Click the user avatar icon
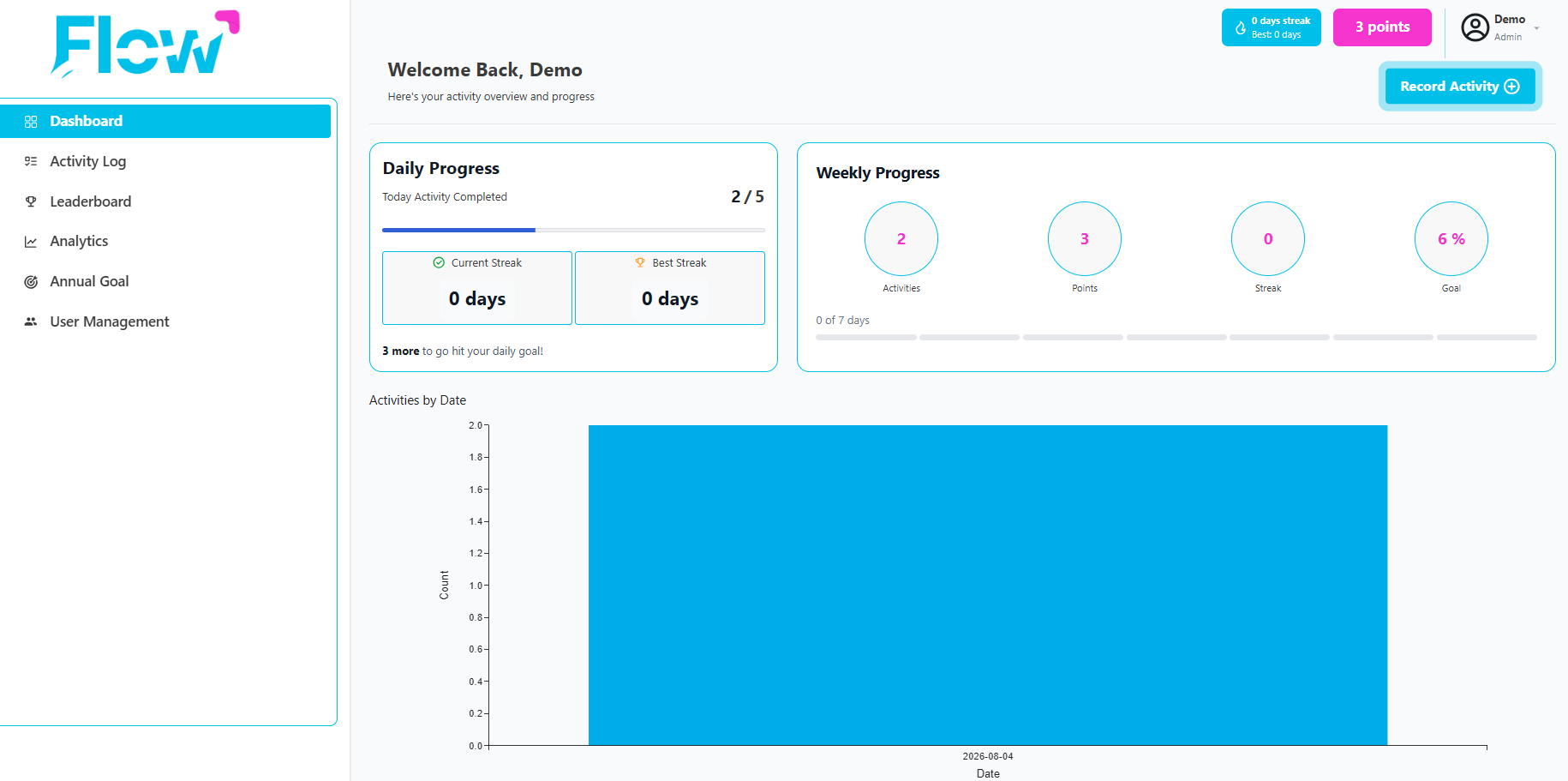Viewport: 1568px width, 781px height. (x=1475, y=27)
